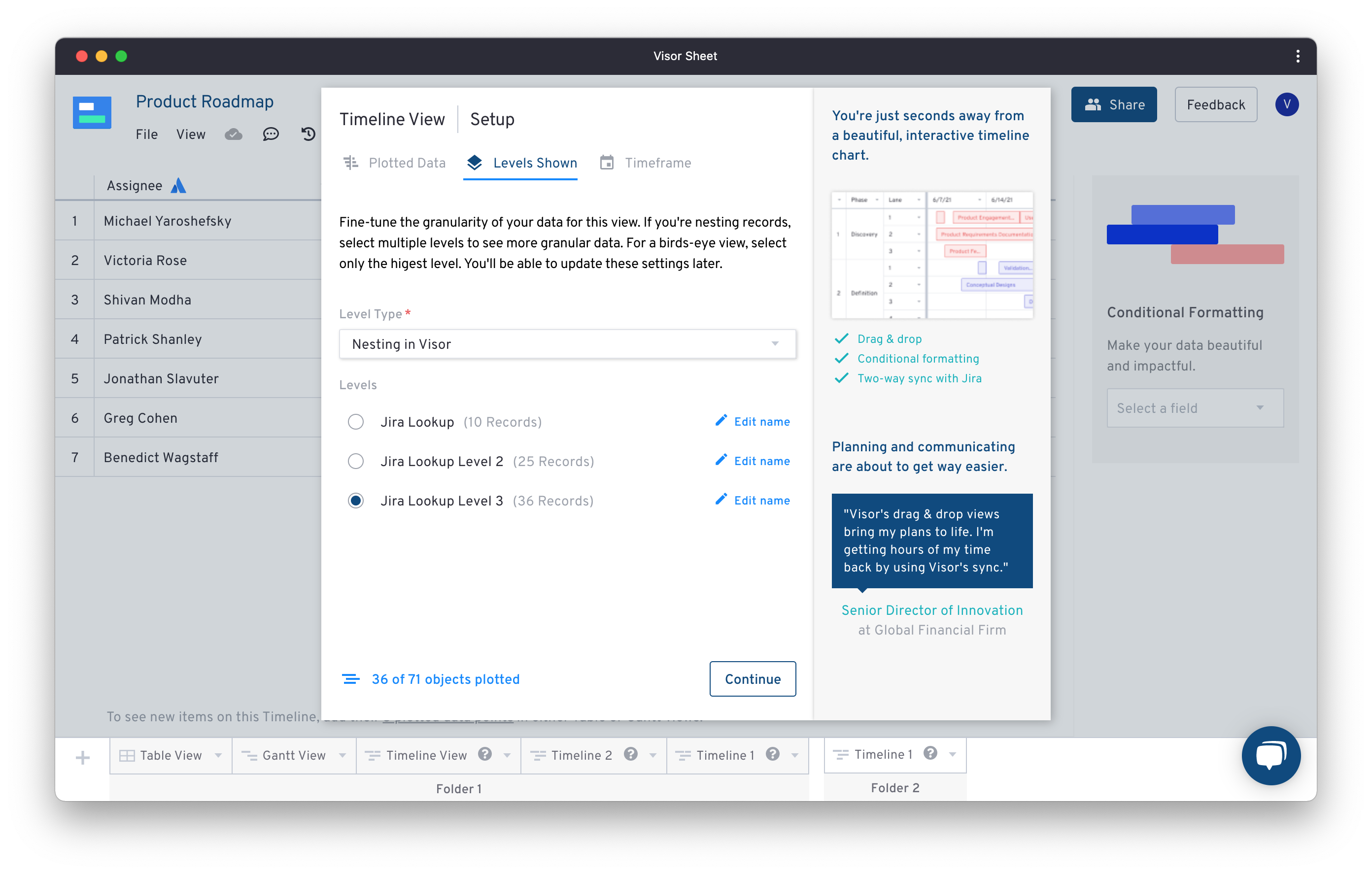Click the Timeframe calendar icon
Image resolution: width=1372 pixels, height=874 pixels.
[x=607, y=163]
